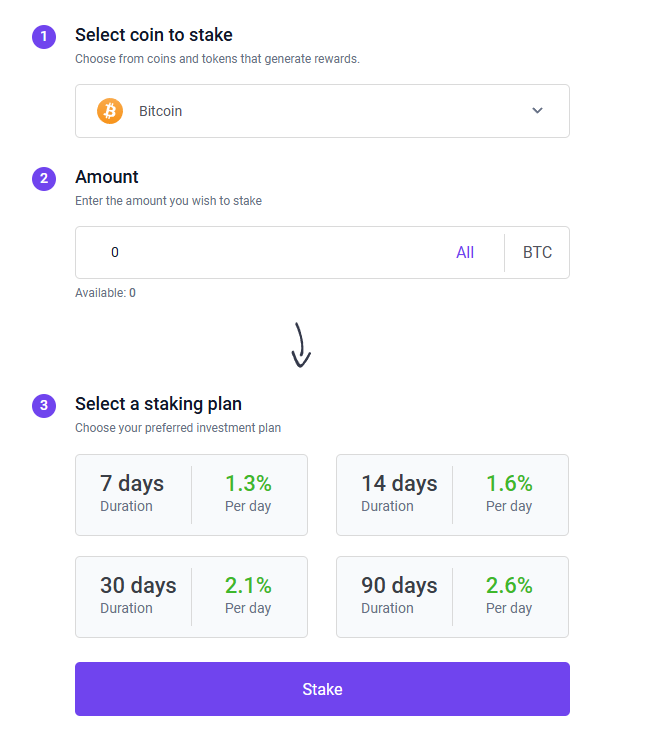Screen dimensions: 647x733
Task: Click the 1.3% per day rate
Action: pyautogui.click(x=248, y=484)
